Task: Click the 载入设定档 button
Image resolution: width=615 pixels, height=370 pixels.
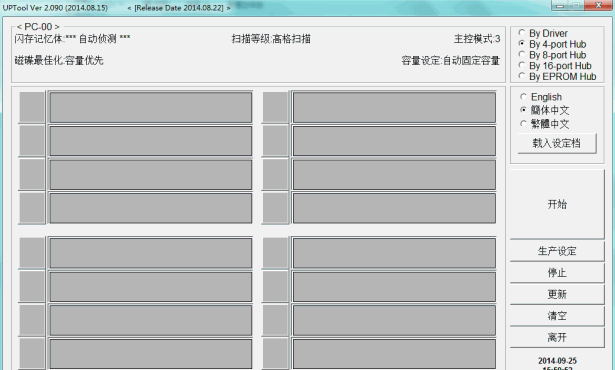Action: (x=557, y=143)
